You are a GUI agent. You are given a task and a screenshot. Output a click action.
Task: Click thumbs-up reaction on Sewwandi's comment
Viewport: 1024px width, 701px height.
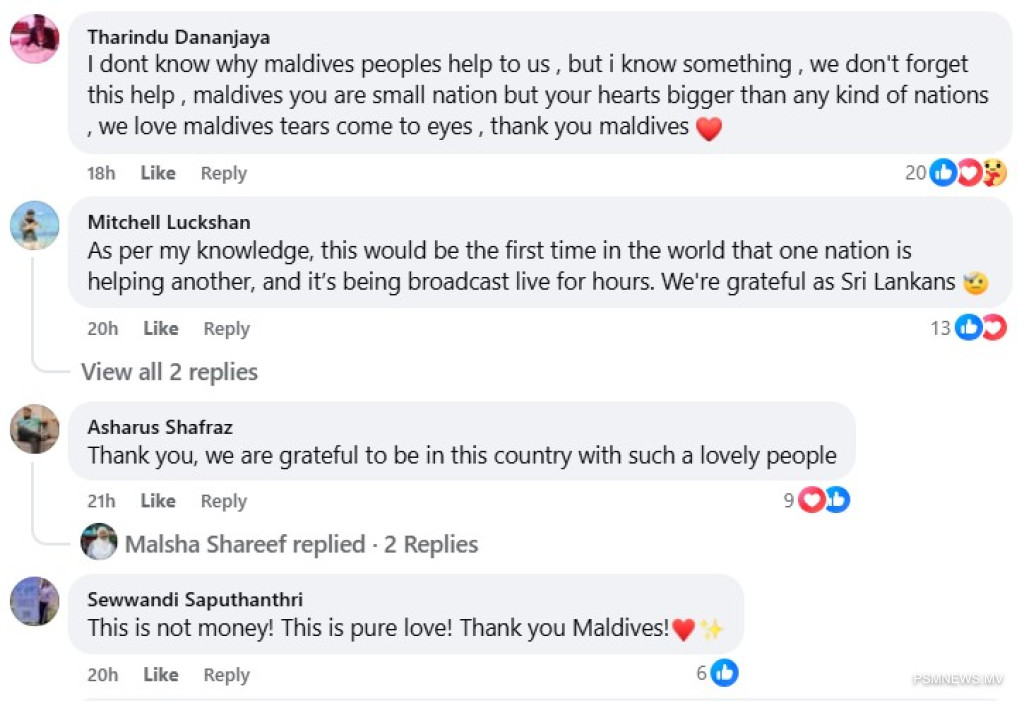724,673
